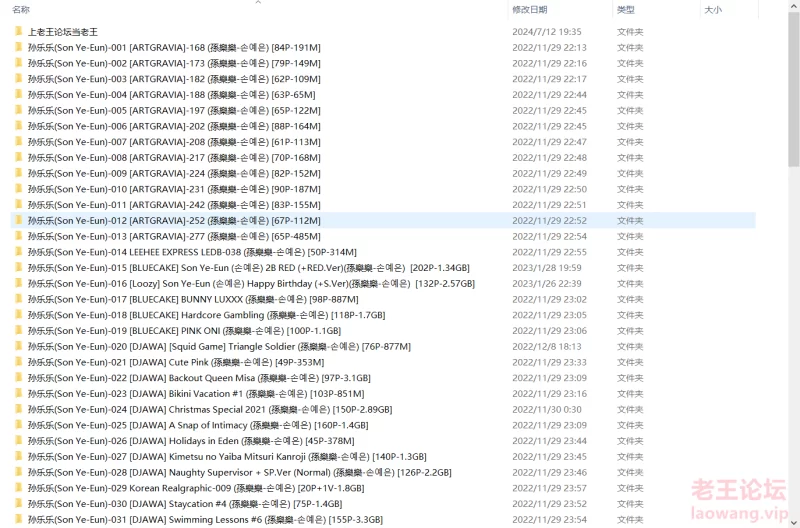
Task: Select the 上老王论坛当老王 folder icon
Action: (19, 32)
